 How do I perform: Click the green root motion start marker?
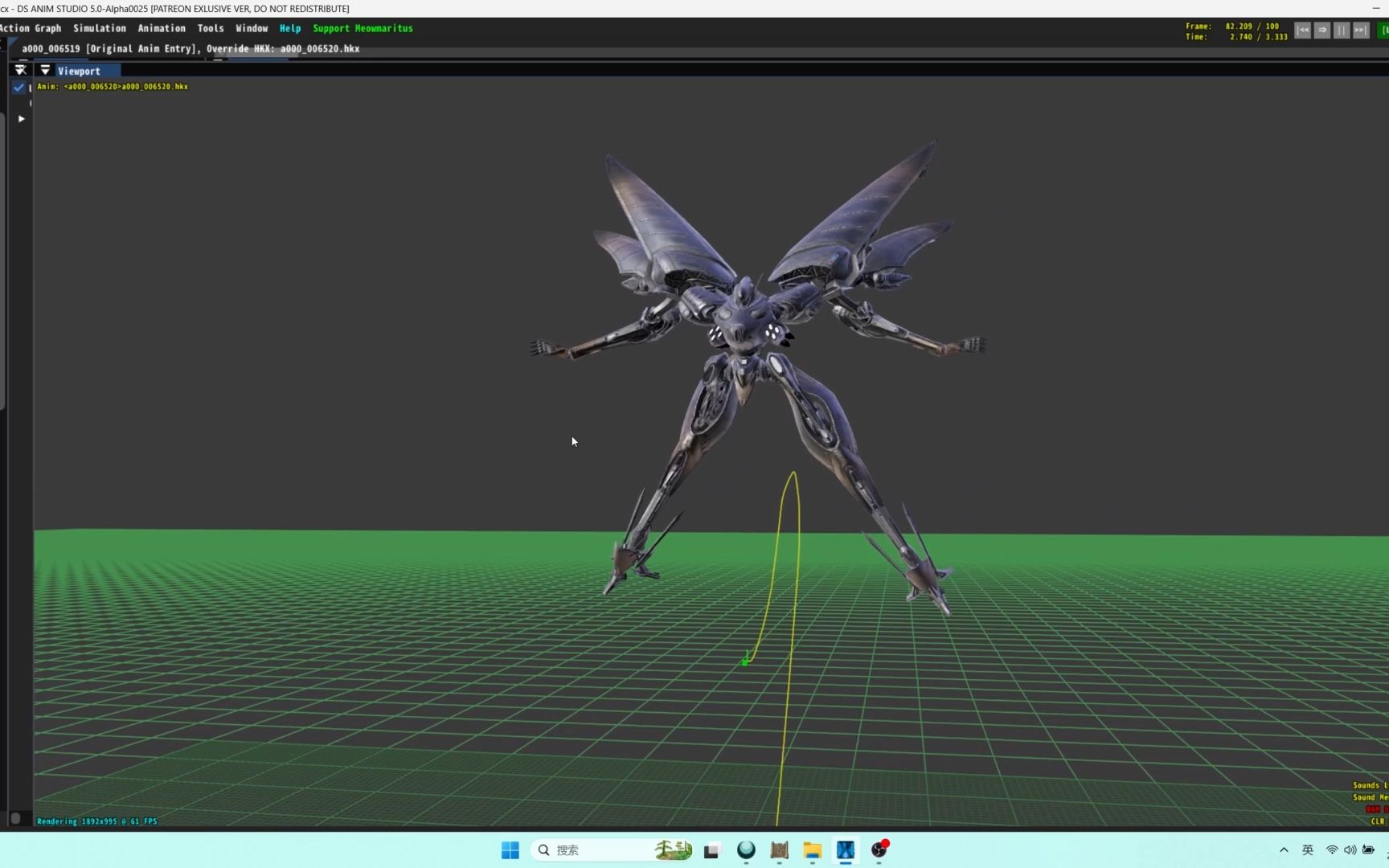(x=745, y=661)
